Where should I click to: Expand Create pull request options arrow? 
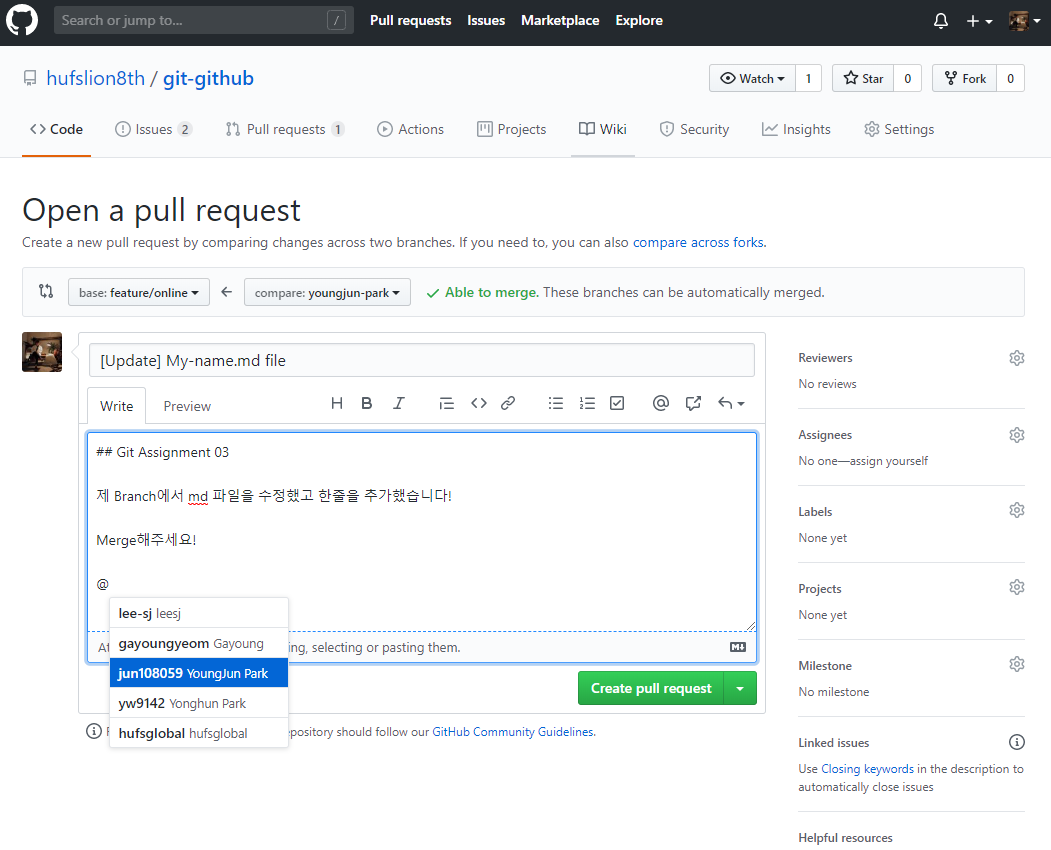[x=740, y=688]
